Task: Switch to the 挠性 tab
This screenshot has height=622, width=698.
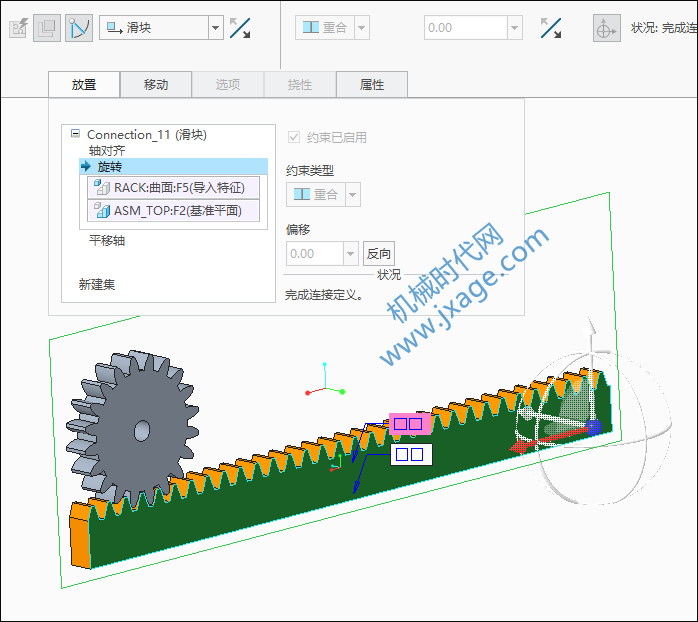Action: pyautogui.click(x=300, y=85)
